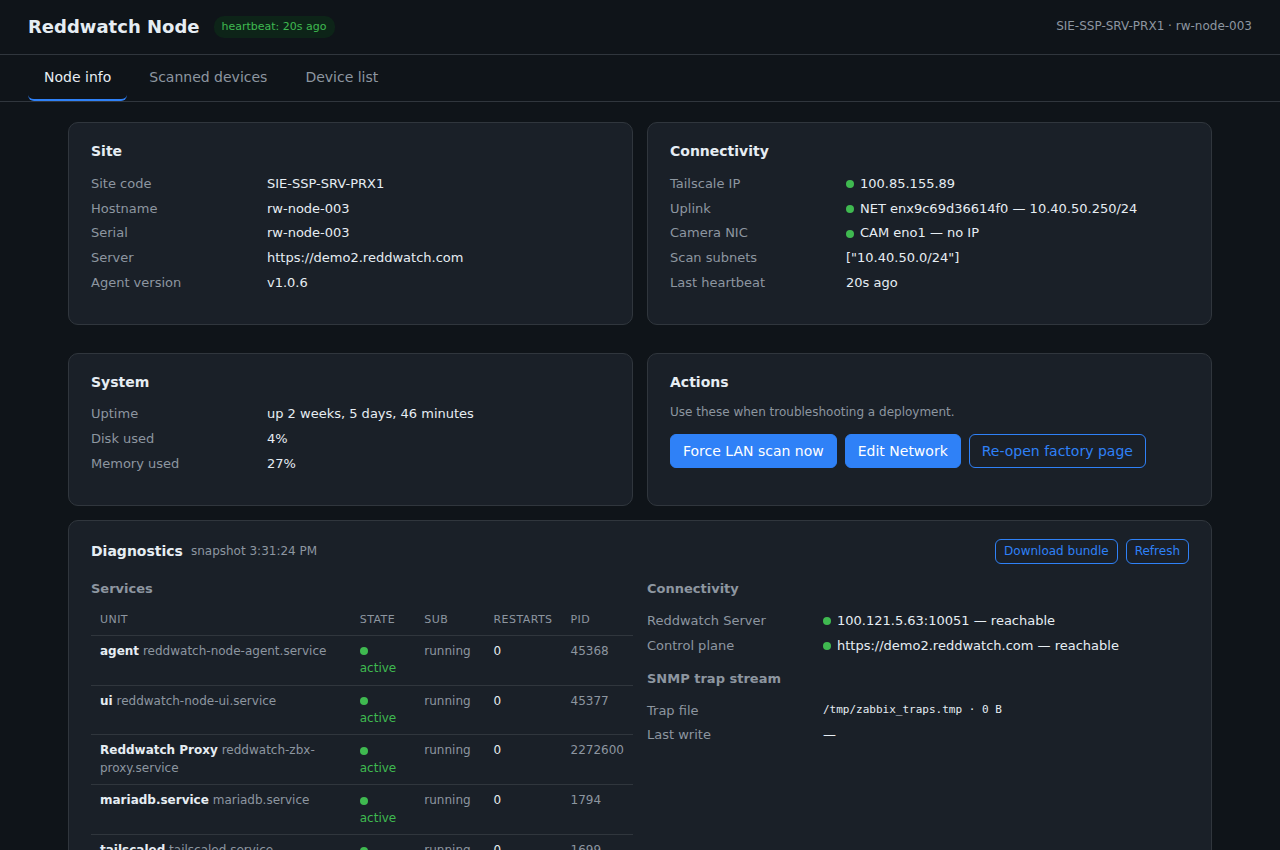
Task: Refresh the diagnostics snapshot
Action: 1157,551
